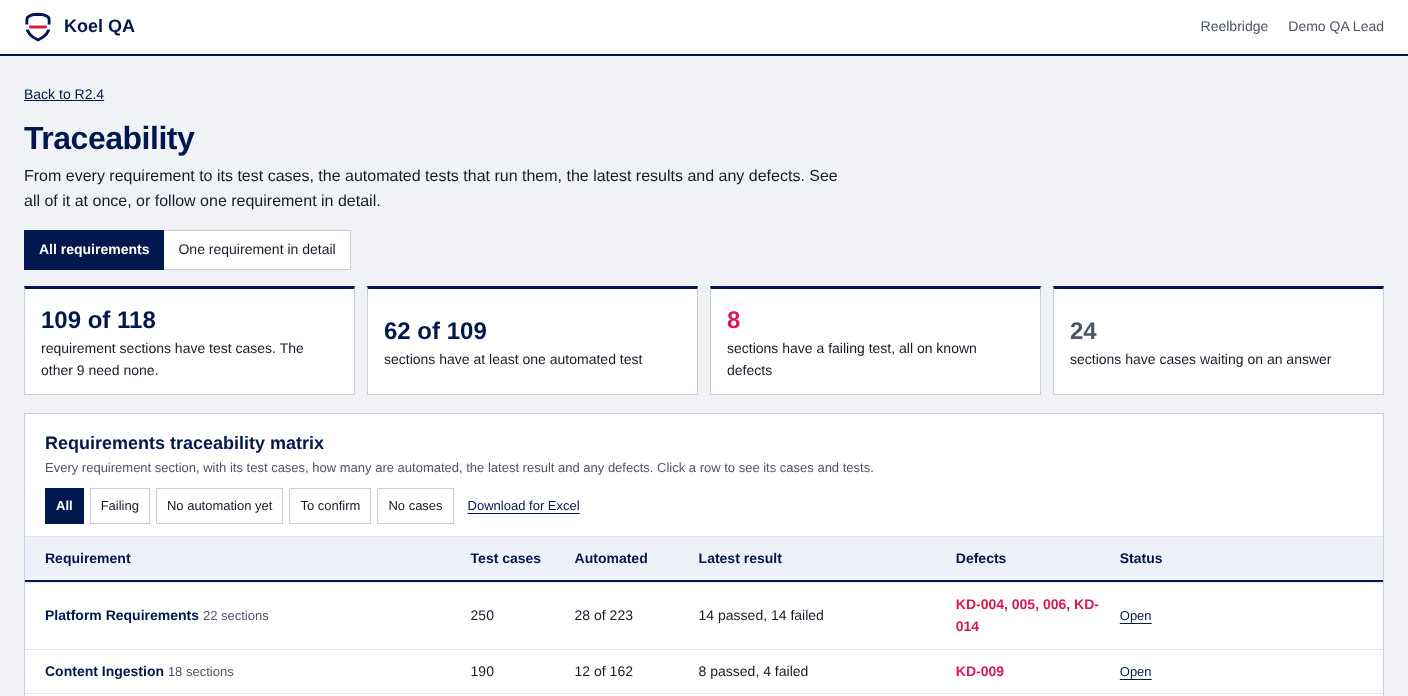This screenshot has height=696, width=1408.
Task: Switch to One requirement in detail tab
Action: pos(257,250)
